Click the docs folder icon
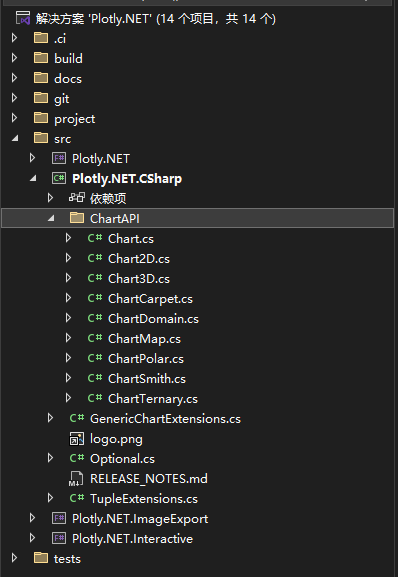This screenshot has width=398, height=577. (x=41, y=78)
